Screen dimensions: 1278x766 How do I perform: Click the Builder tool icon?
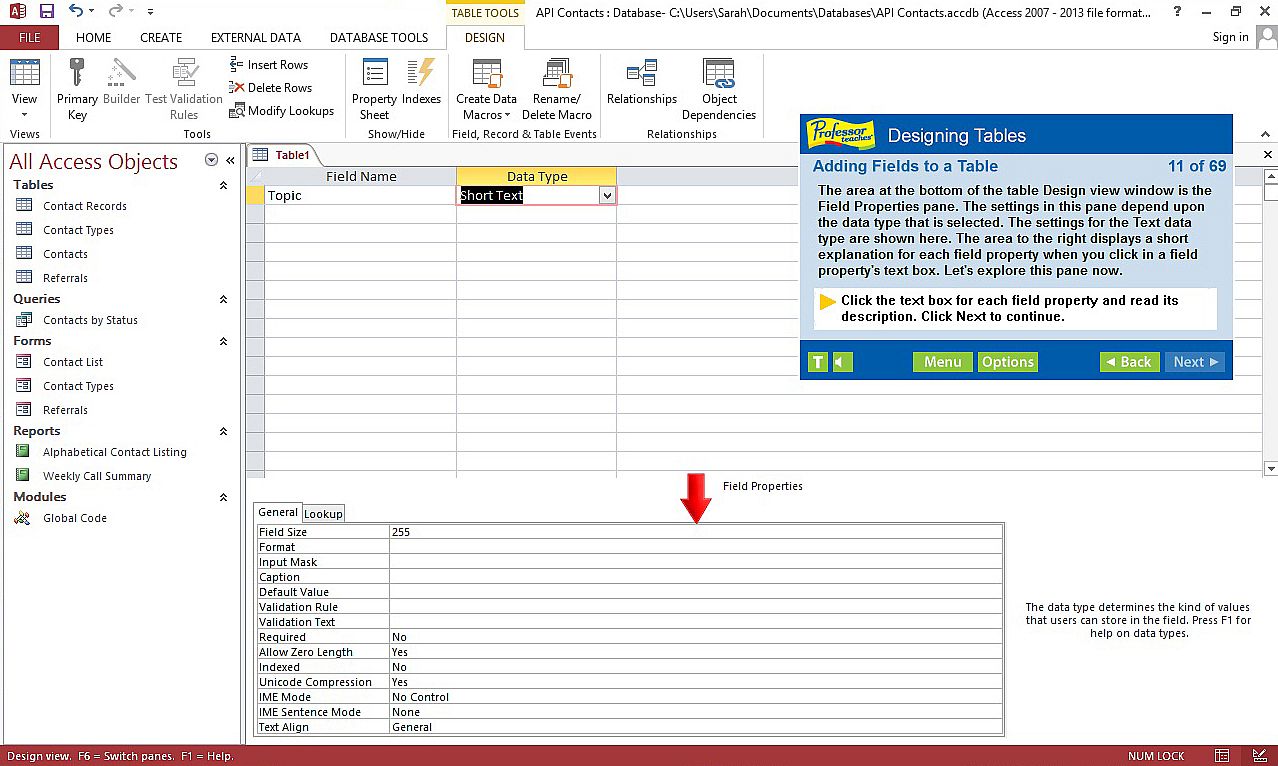tap(122, 81)
